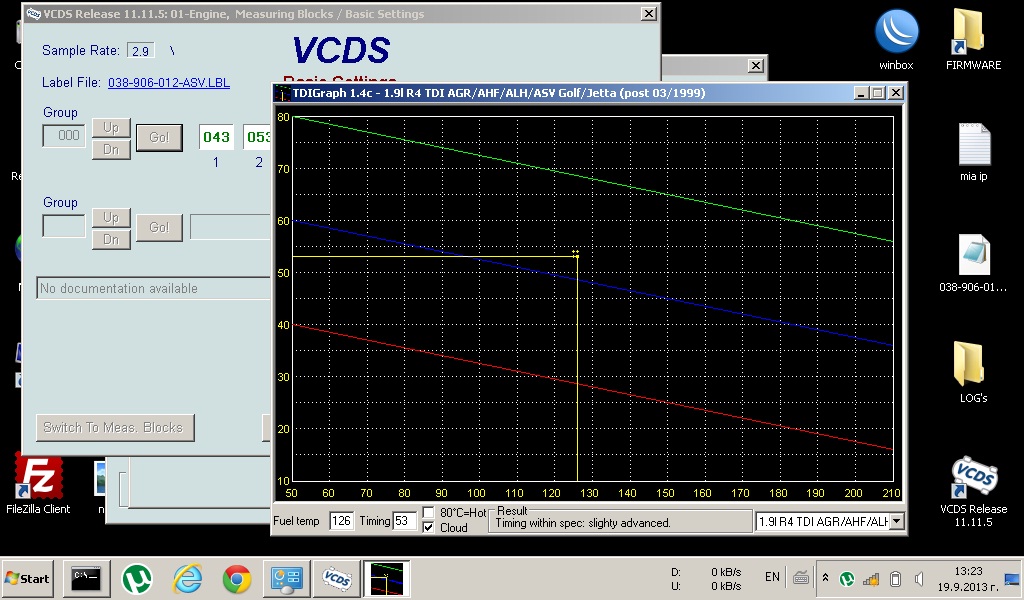
Task: Click the EN language indicator
Action: pyautogui.click(x=772, y=577)
